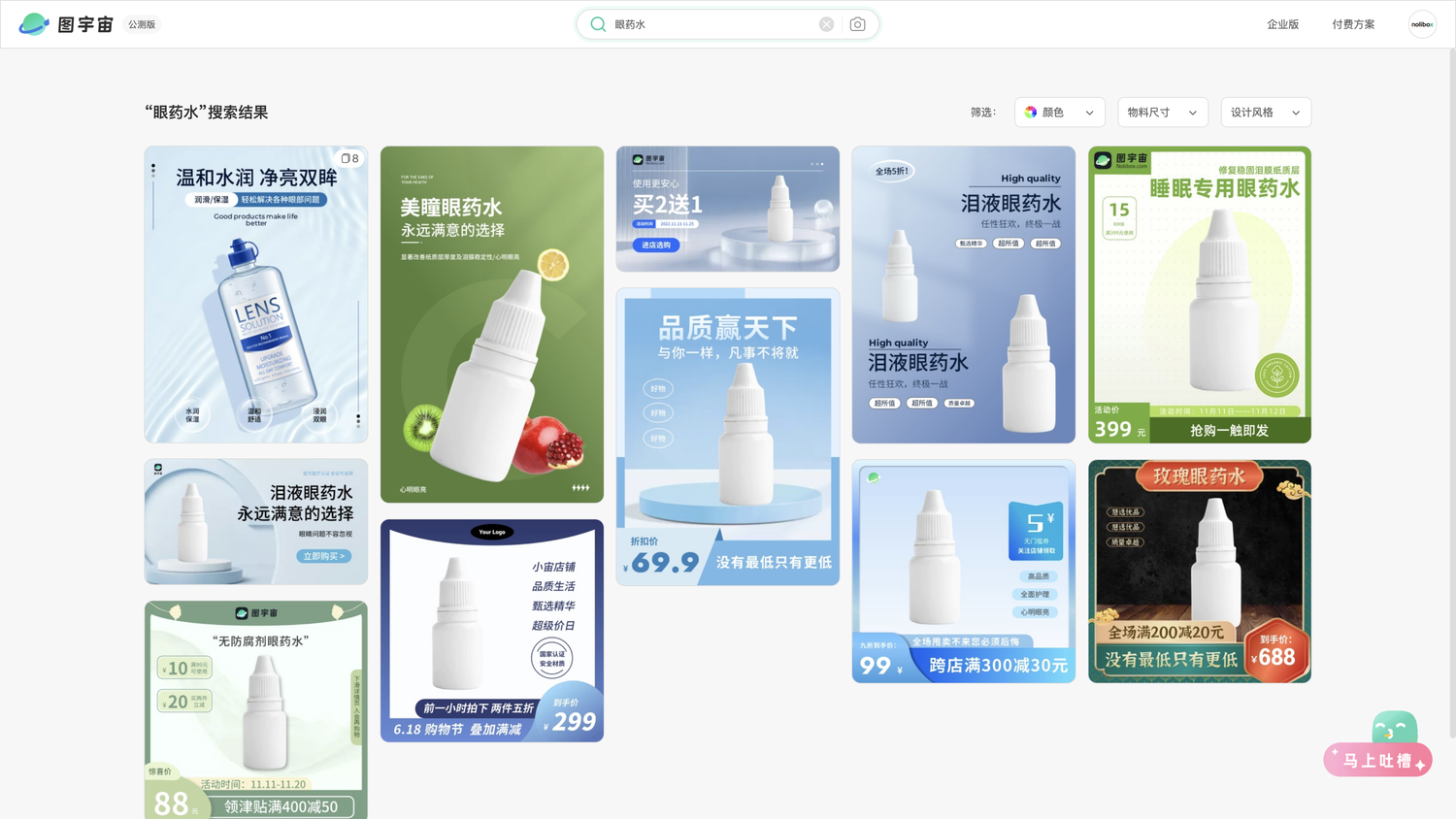Click the 公测版 beta badge

point(142,24)
